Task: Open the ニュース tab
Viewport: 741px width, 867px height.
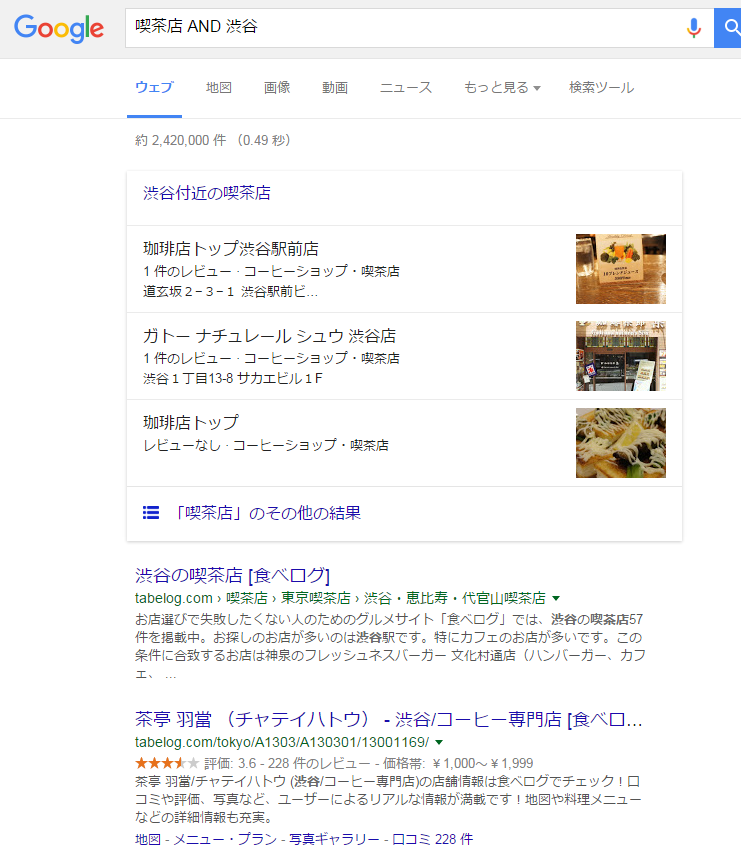Action: tap(405, 87)
